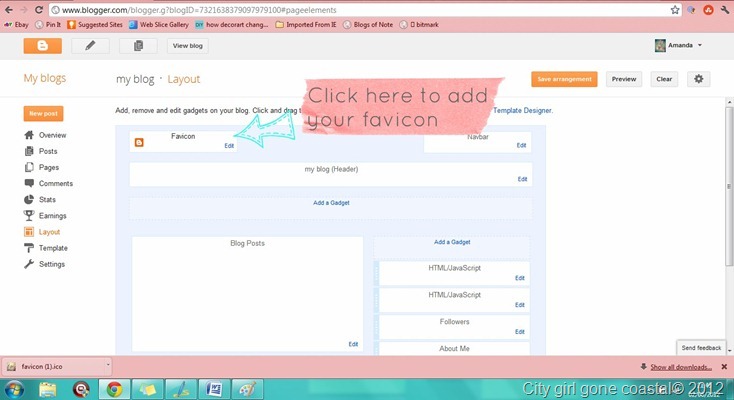Open the Pin It bookmark
The image size is (734, 400).
click(x=48, y=24)
